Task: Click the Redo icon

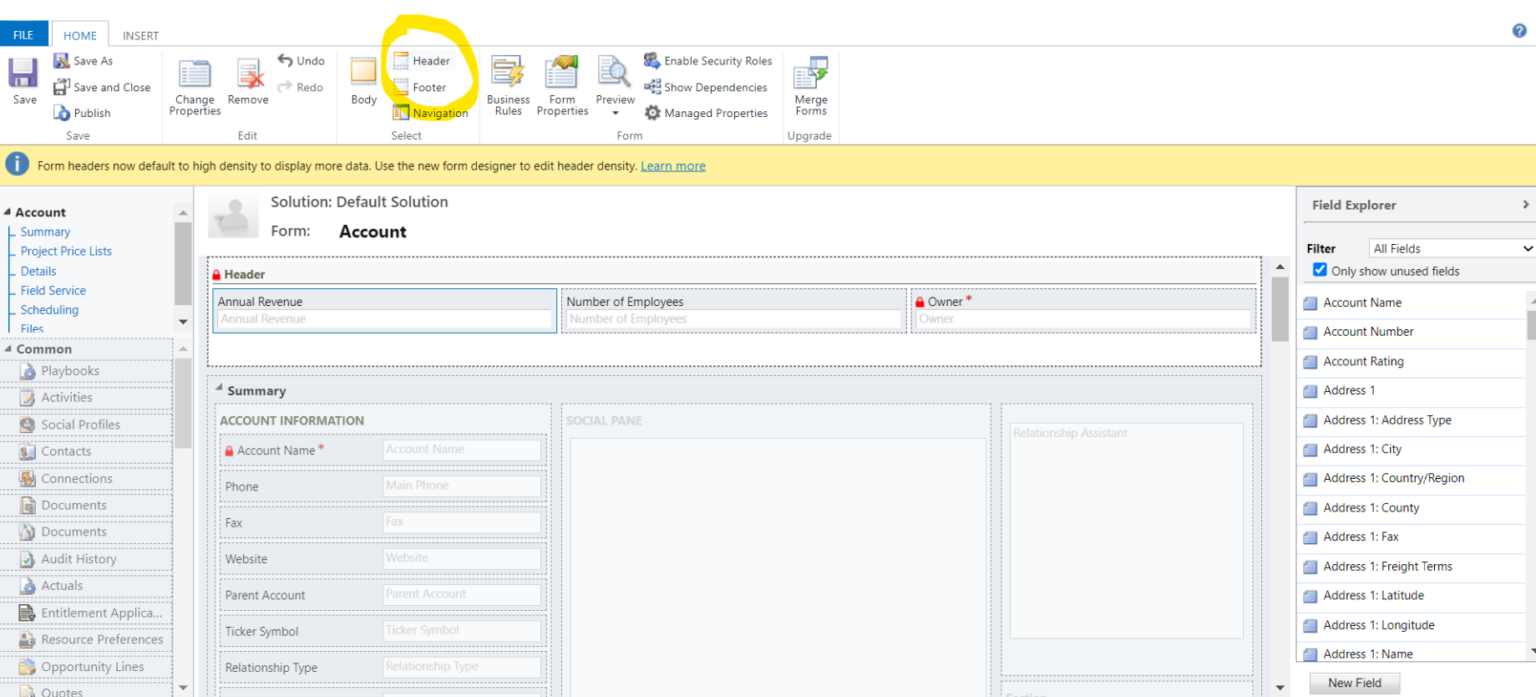Action: (x=299, y=86)
